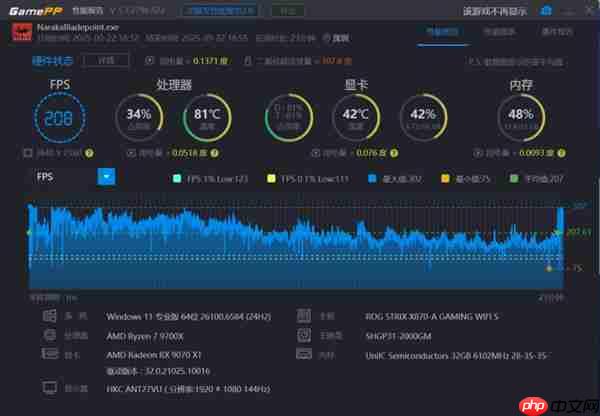Click the SHGP31-2000GM disk text
The height and width of the screenshot is (416, 600).
click(x=398, y=336)
